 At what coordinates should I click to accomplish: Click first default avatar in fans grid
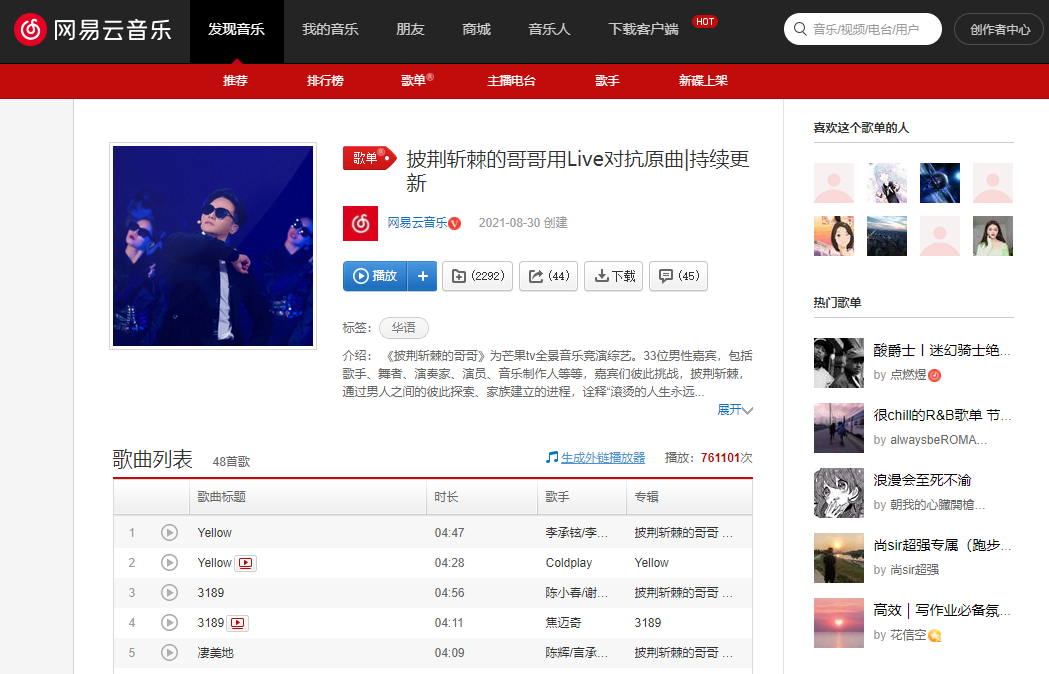pos(834,183)
